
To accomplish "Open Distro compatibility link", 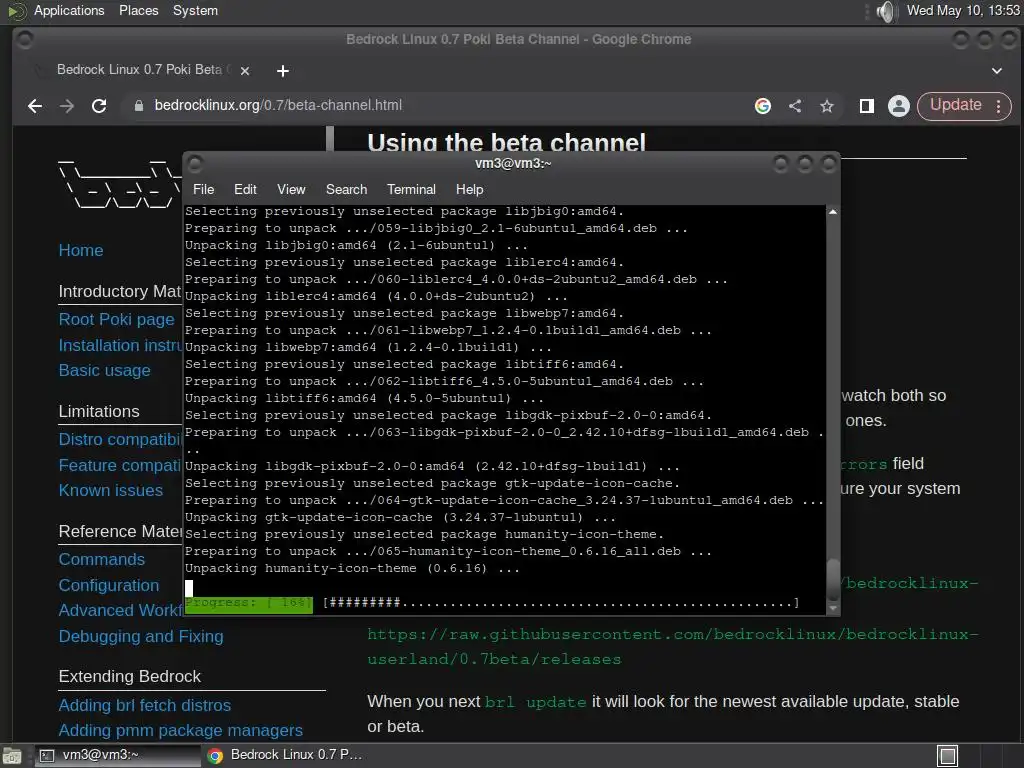I will 120,439.
